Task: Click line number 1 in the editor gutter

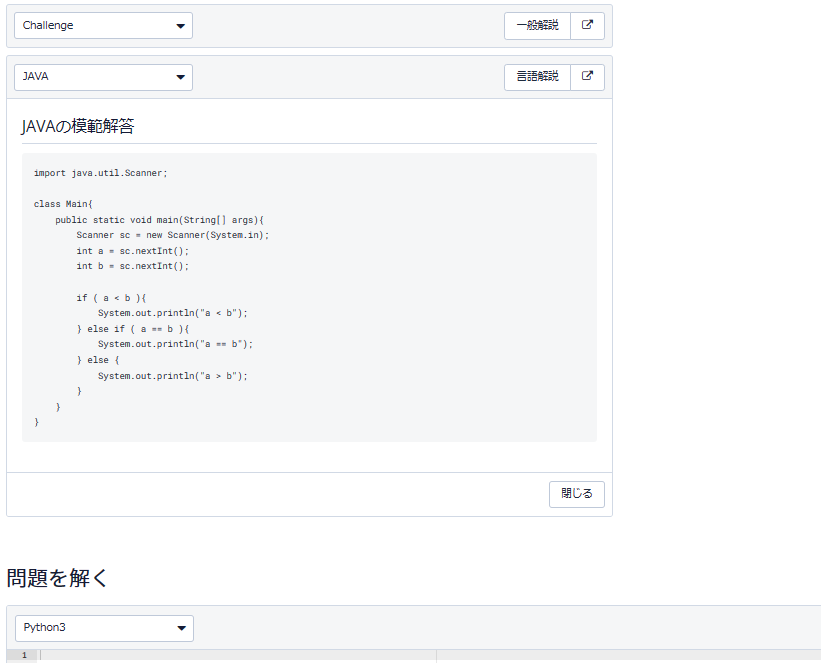Action: pos(22,656)
